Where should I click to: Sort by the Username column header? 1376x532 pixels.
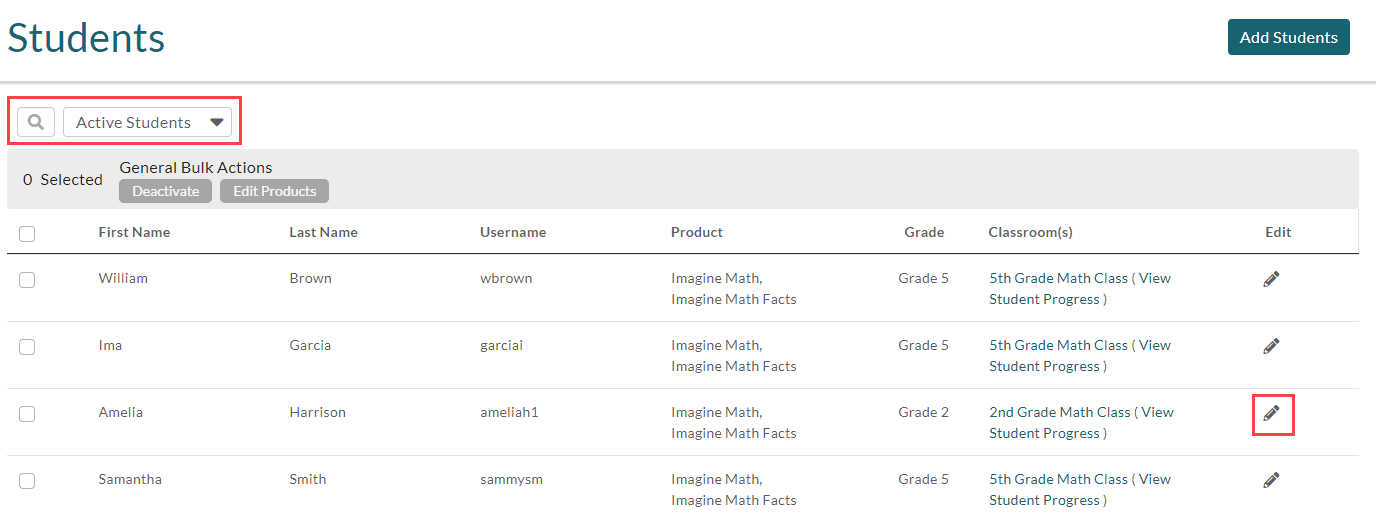tap(513, 232)
